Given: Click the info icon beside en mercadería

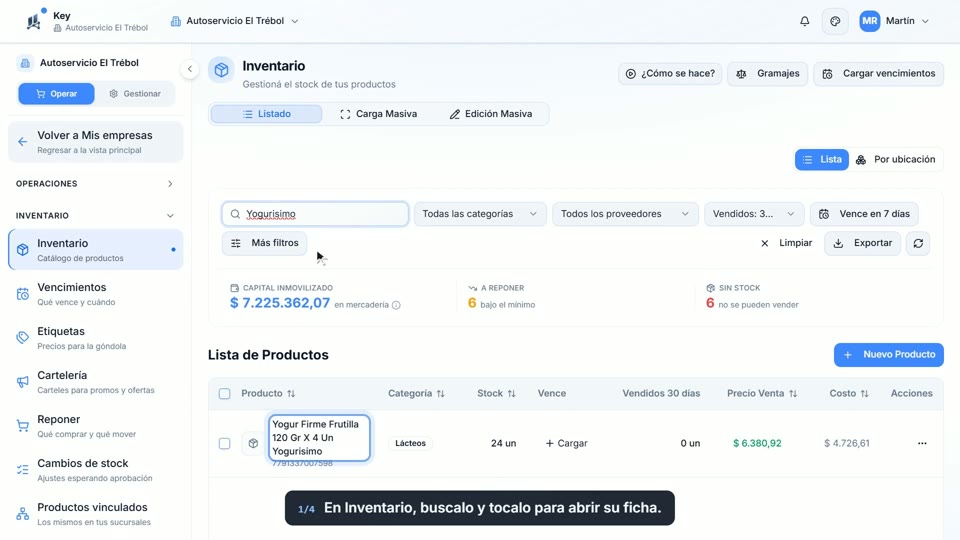Looking at the screenshot, I should [x=396, y=305].
